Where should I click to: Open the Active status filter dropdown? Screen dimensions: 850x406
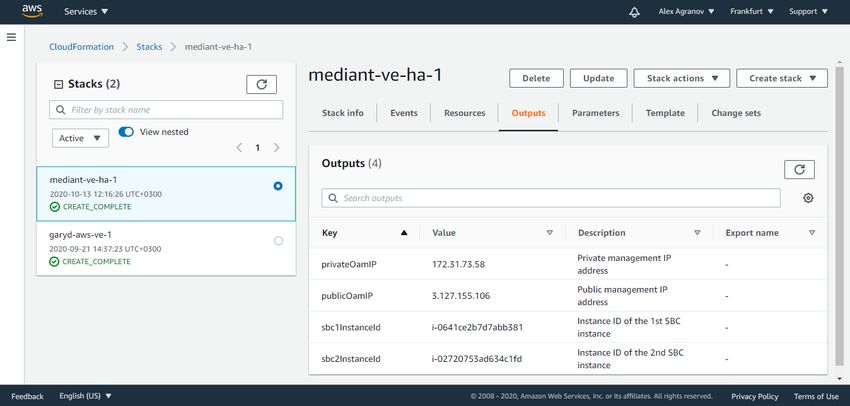[81, 138]
